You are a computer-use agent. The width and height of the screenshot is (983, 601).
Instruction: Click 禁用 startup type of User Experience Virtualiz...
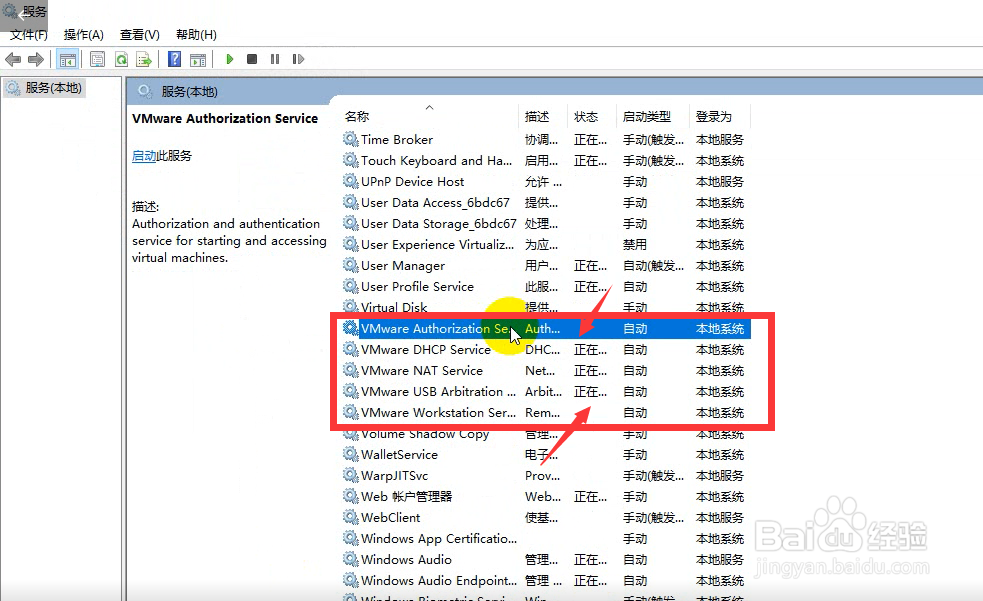click(634, 245)
